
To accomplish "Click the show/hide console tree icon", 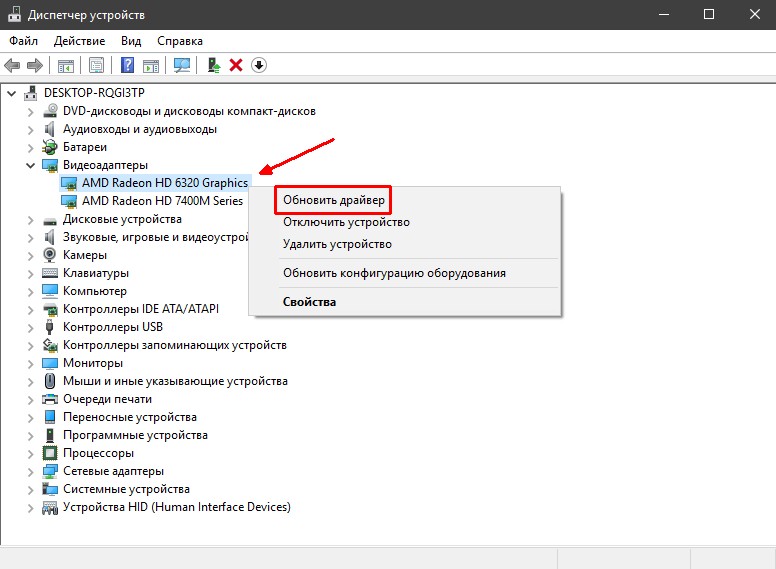I will click(x=66, y=65).
